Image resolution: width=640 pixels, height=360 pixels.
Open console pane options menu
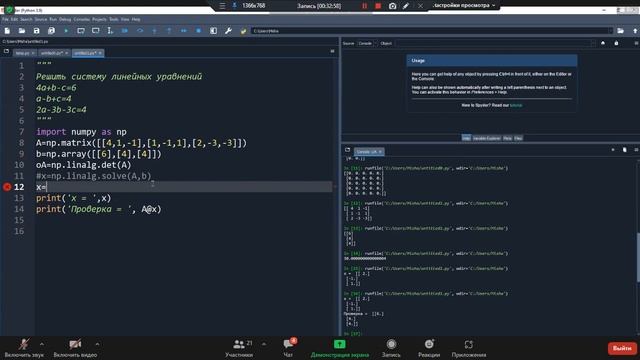[x=636, y=150]
